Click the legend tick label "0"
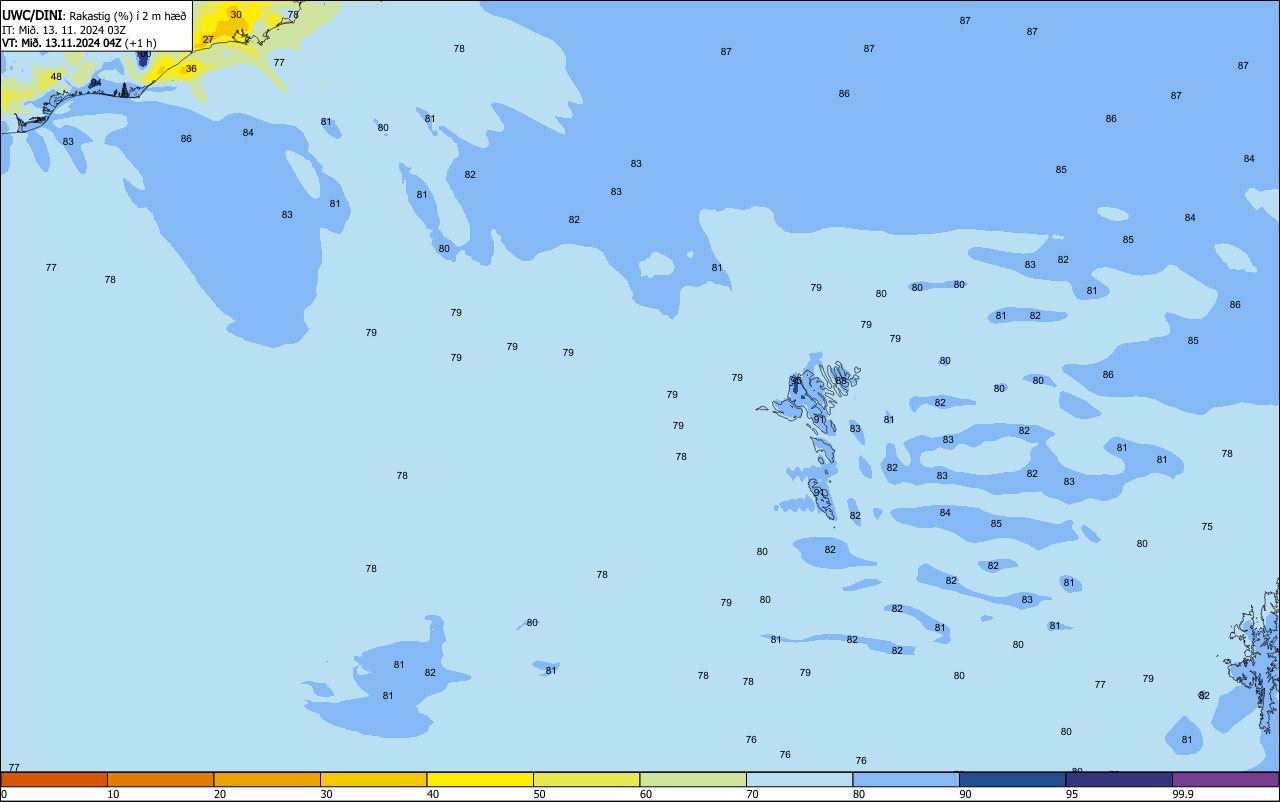This screenshot has width=1280, height=802. (4, 794)
